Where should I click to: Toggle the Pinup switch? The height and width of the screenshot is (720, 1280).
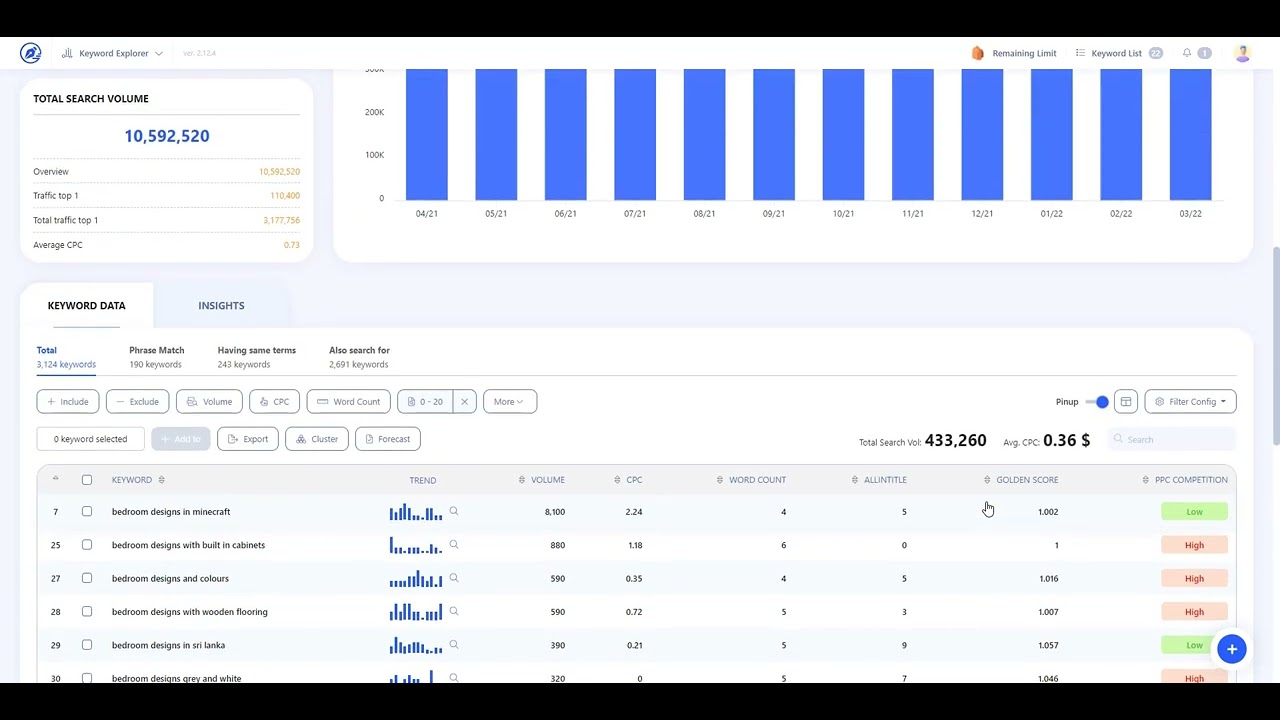click(1097, 402)
